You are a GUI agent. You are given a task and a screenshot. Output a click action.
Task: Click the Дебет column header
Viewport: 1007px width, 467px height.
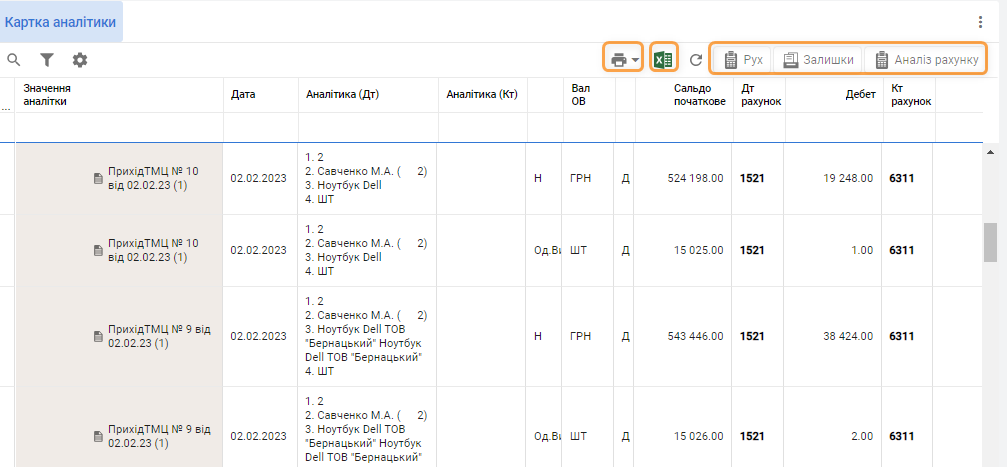pyautogui.click(x=860, y=95)
